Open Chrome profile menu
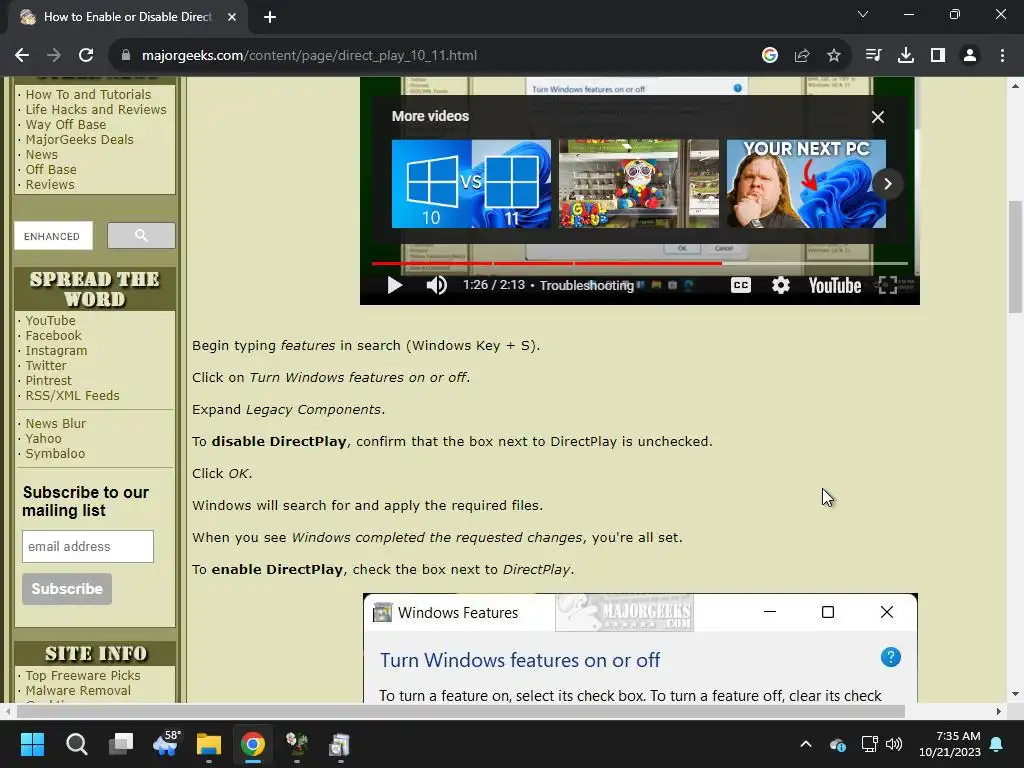Viewport: 1024px width, 768px height. point(970,56)
